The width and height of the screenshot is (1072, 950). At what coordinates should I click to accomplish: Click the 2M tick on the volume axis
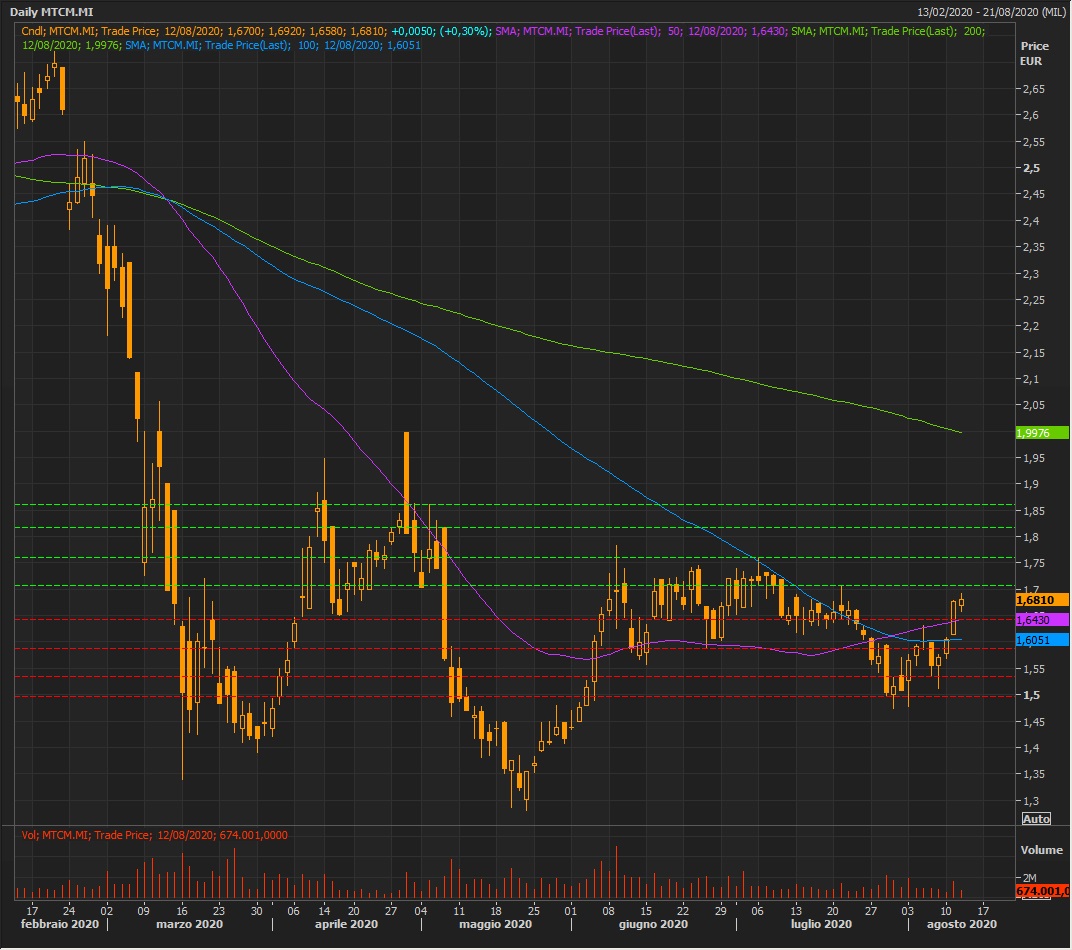[1028, 877]
